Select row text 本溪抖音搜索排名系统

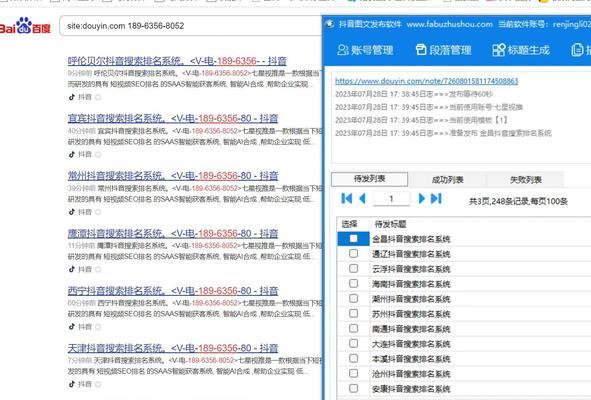(411, 359)
